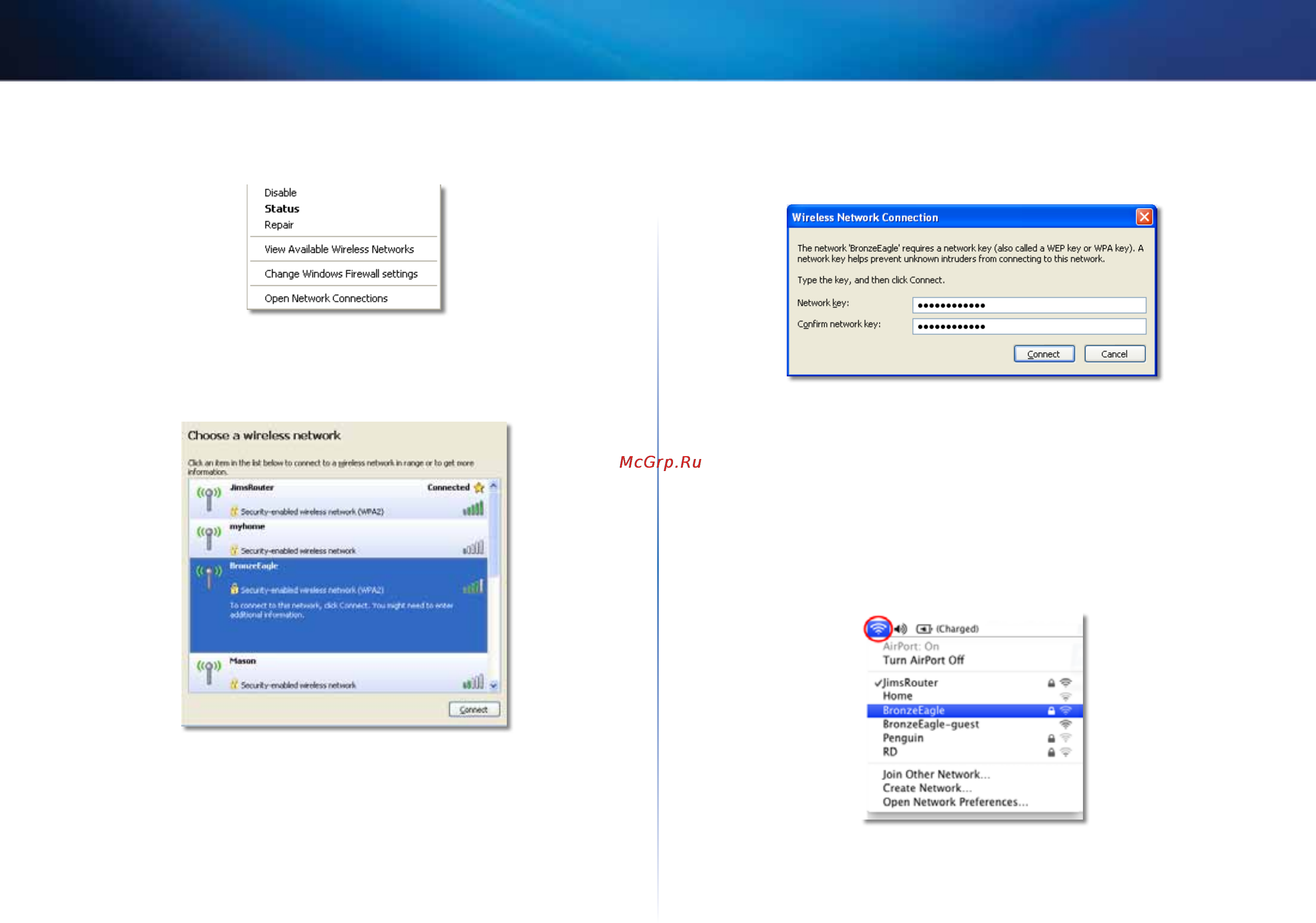Viewport: 1316px width, 923px height.
Task: Choose Status from the context menu
Action: [281, 209]
